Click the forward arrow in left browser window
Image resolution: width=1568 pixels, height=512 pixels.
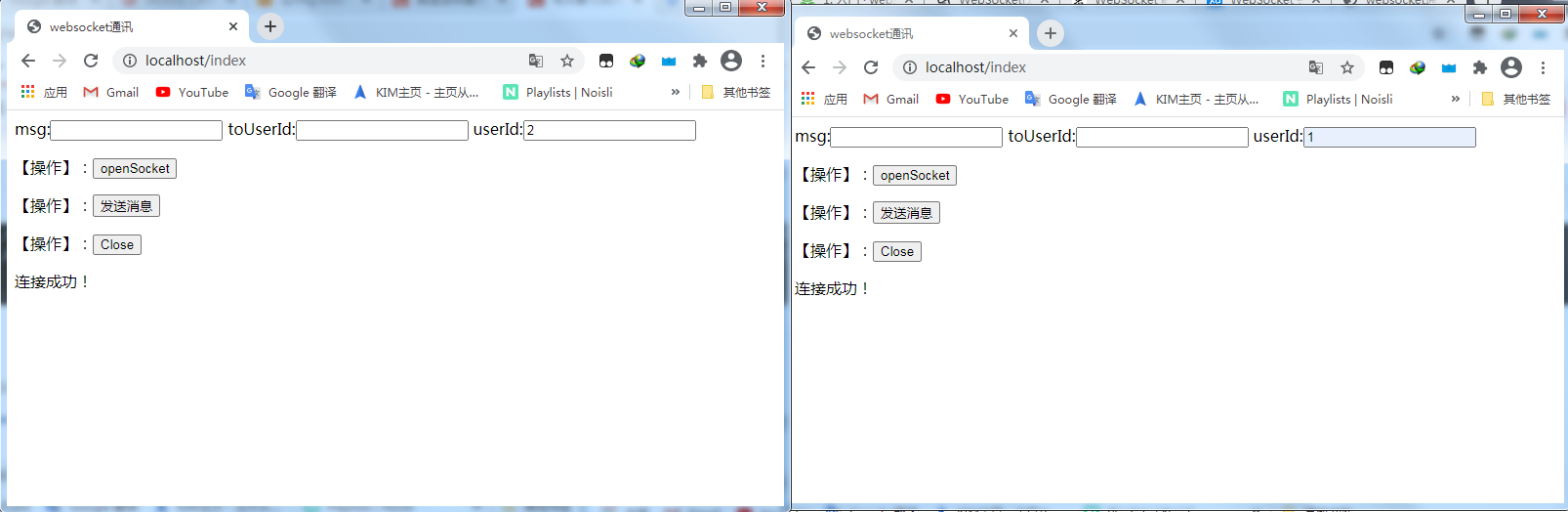pos(60,61)
